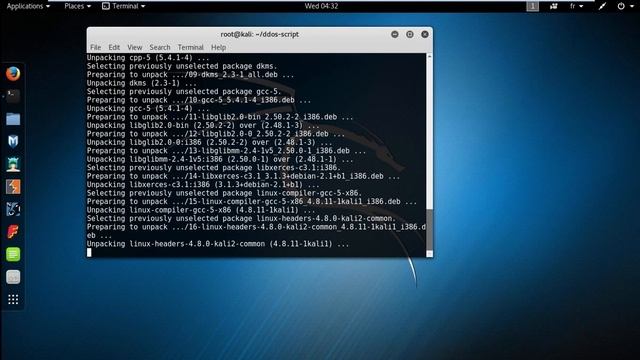This screenshot has width=640, height=360.
Task: Click 'Unpacking linux-headers-4.8.0-kali2-common' line
Action: click(218, 244)
